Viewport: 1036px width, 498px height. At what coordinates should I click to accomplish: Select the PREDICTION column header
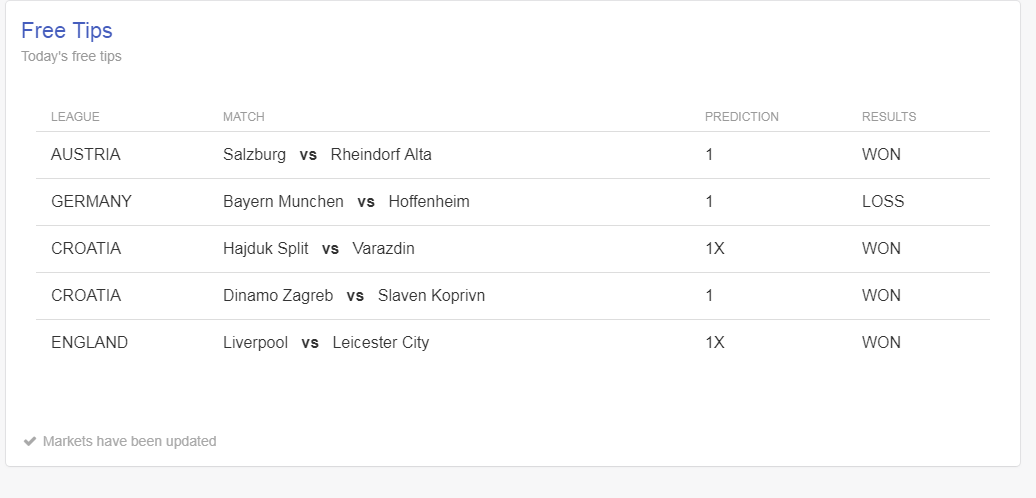click(742, 117)
